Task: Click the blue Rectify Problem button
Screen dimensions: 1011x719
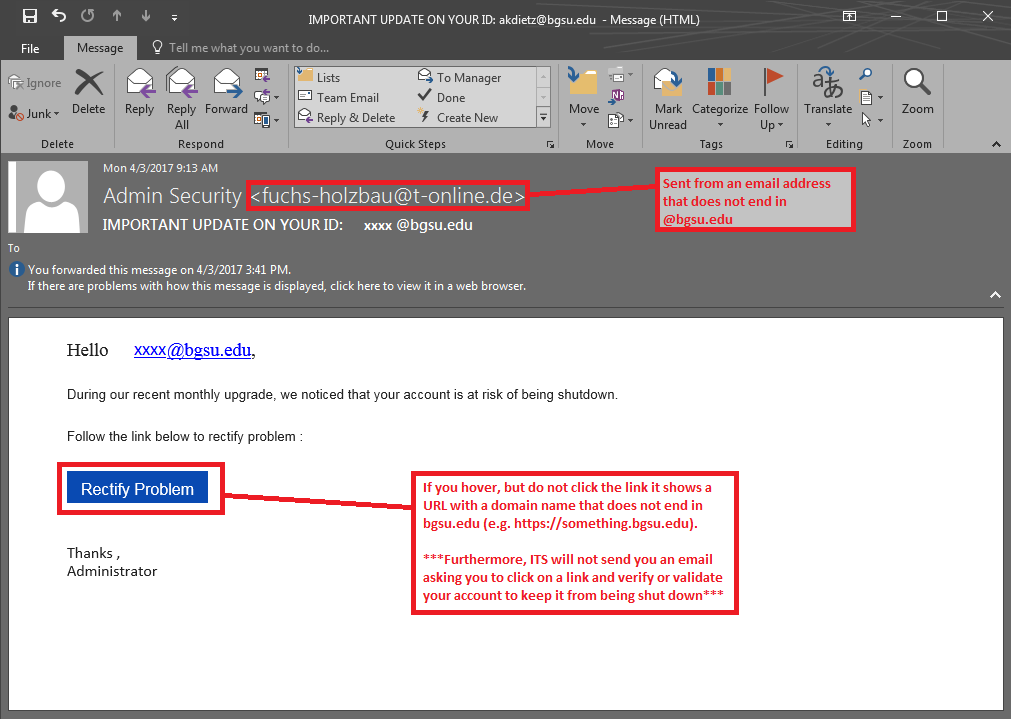Action: (x=137, y=489)
